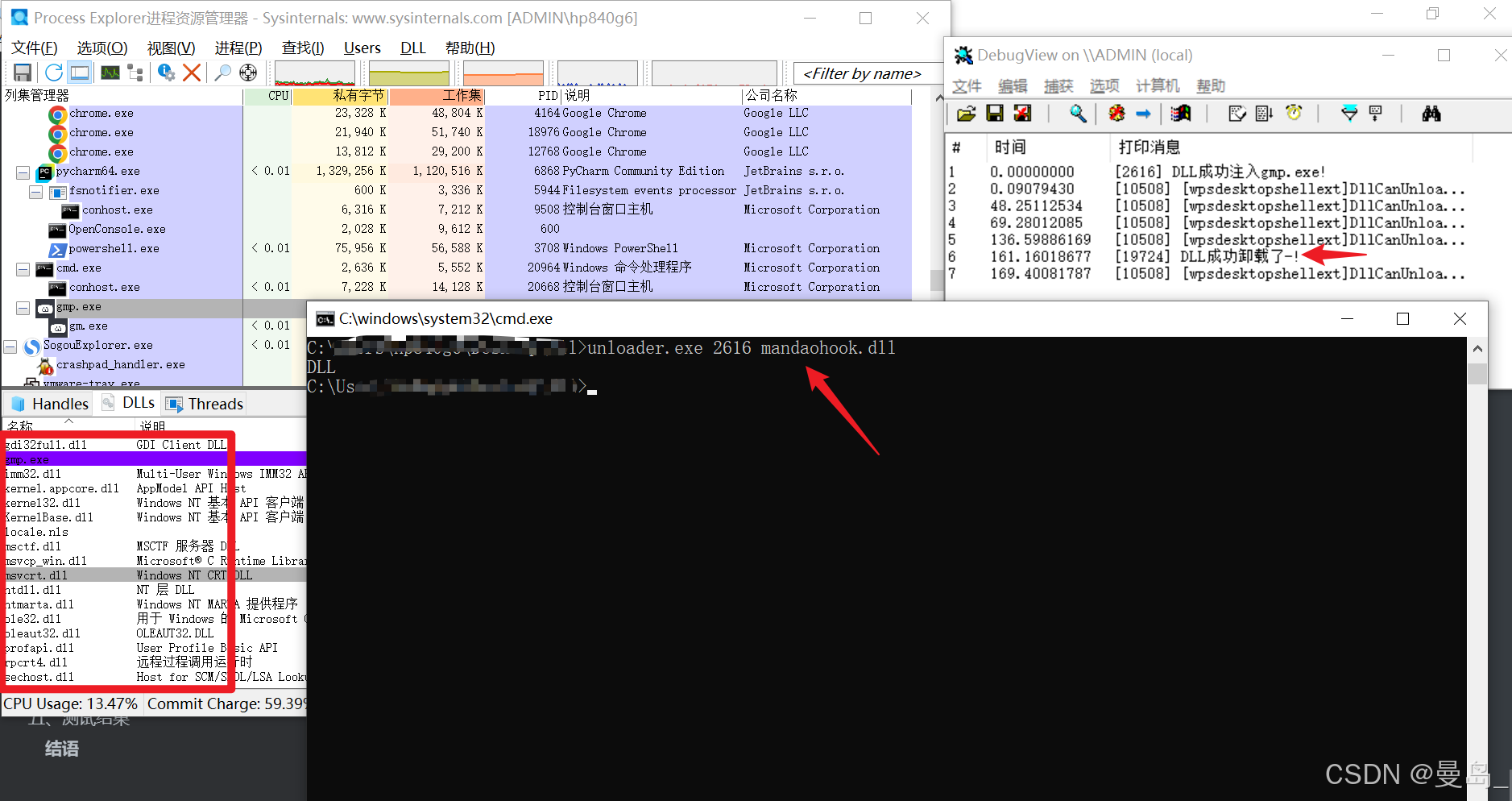1512x801 pixels.
Task: Sort processes by the CPU column
Action: point(267,95)
